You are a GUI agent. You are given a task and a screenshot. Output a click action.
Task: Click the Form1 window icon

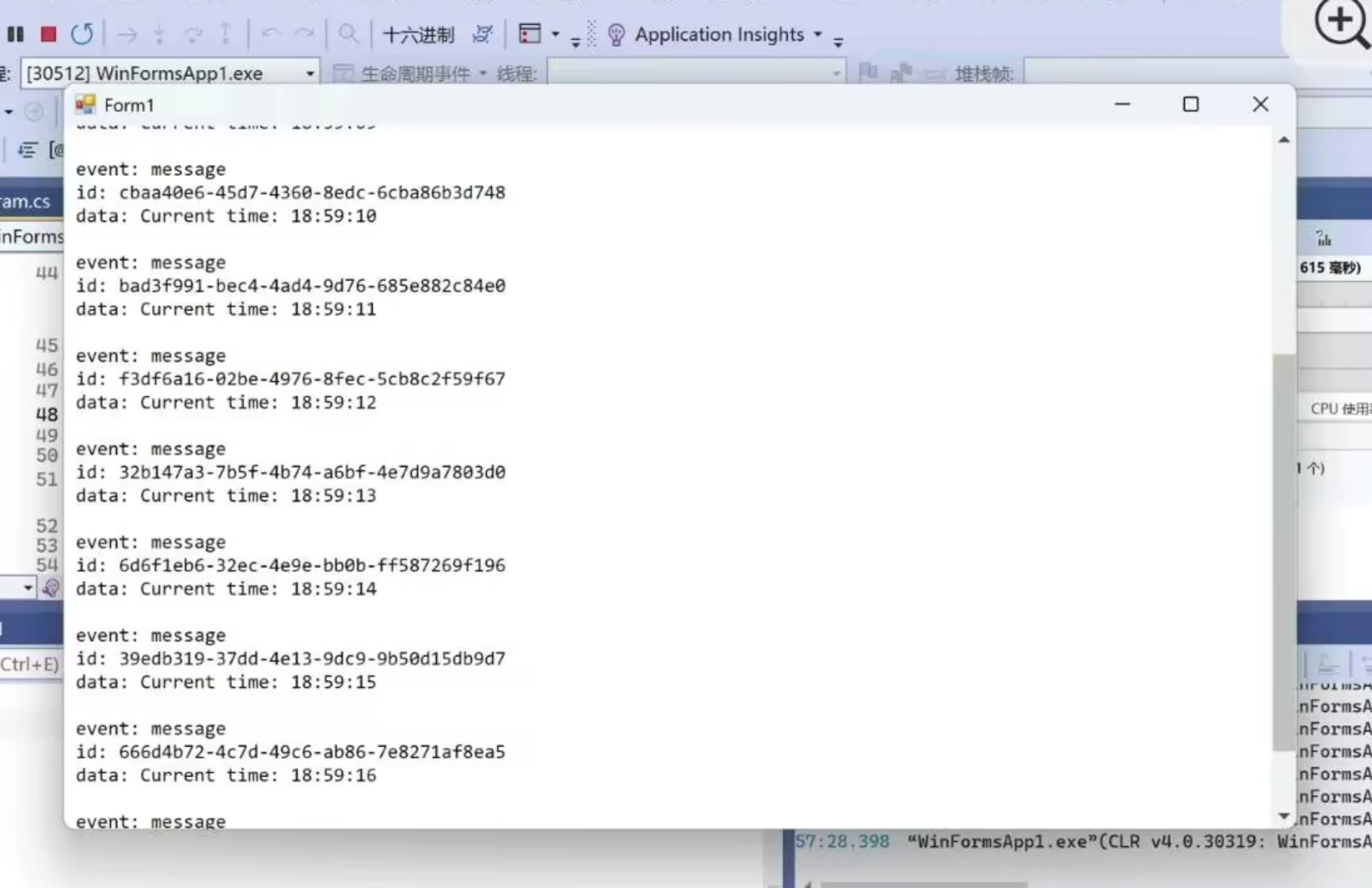point(85,104)
